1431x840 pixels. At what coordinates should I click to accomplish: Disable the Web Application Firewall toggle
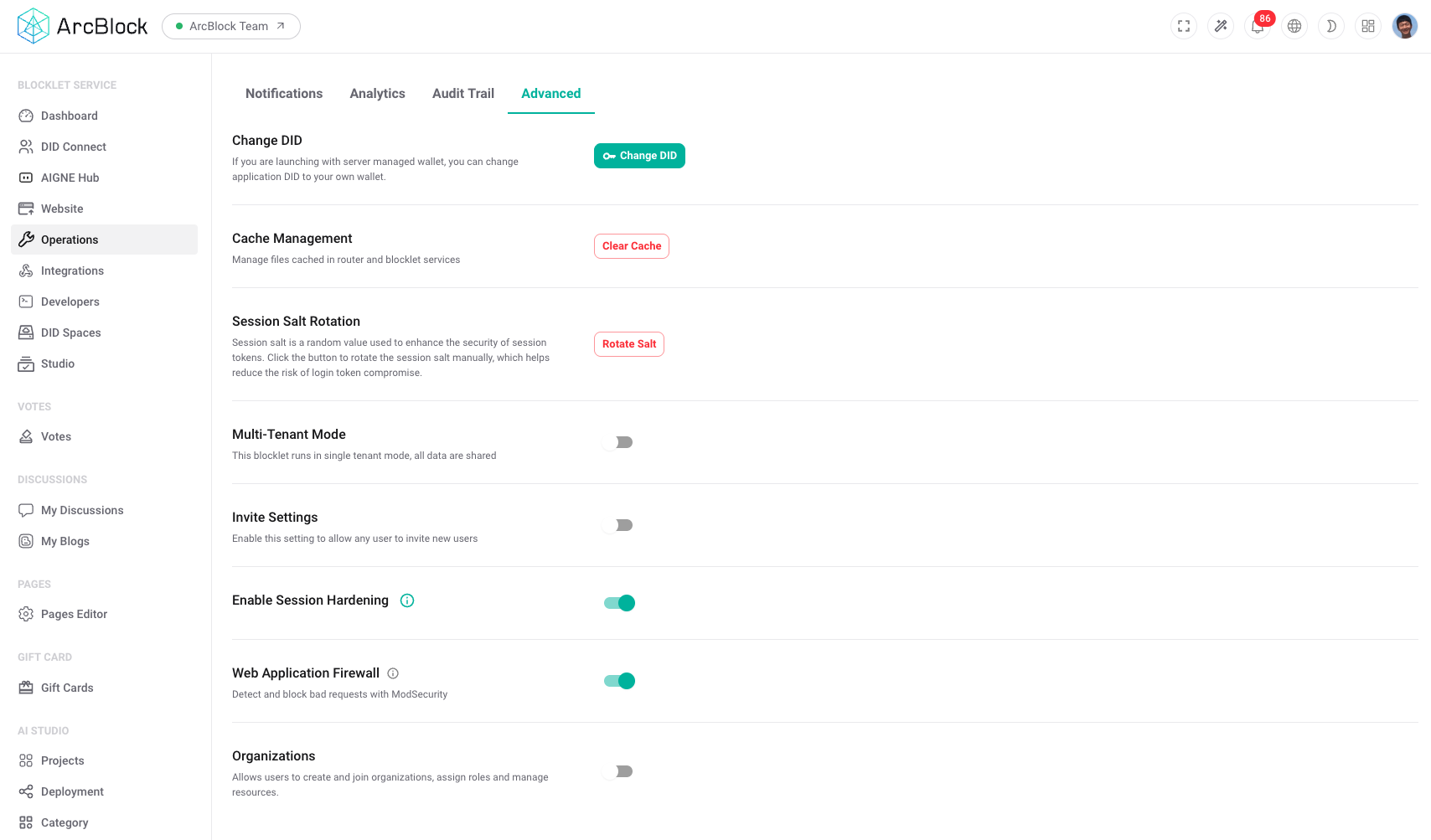[x=619, y=681]
